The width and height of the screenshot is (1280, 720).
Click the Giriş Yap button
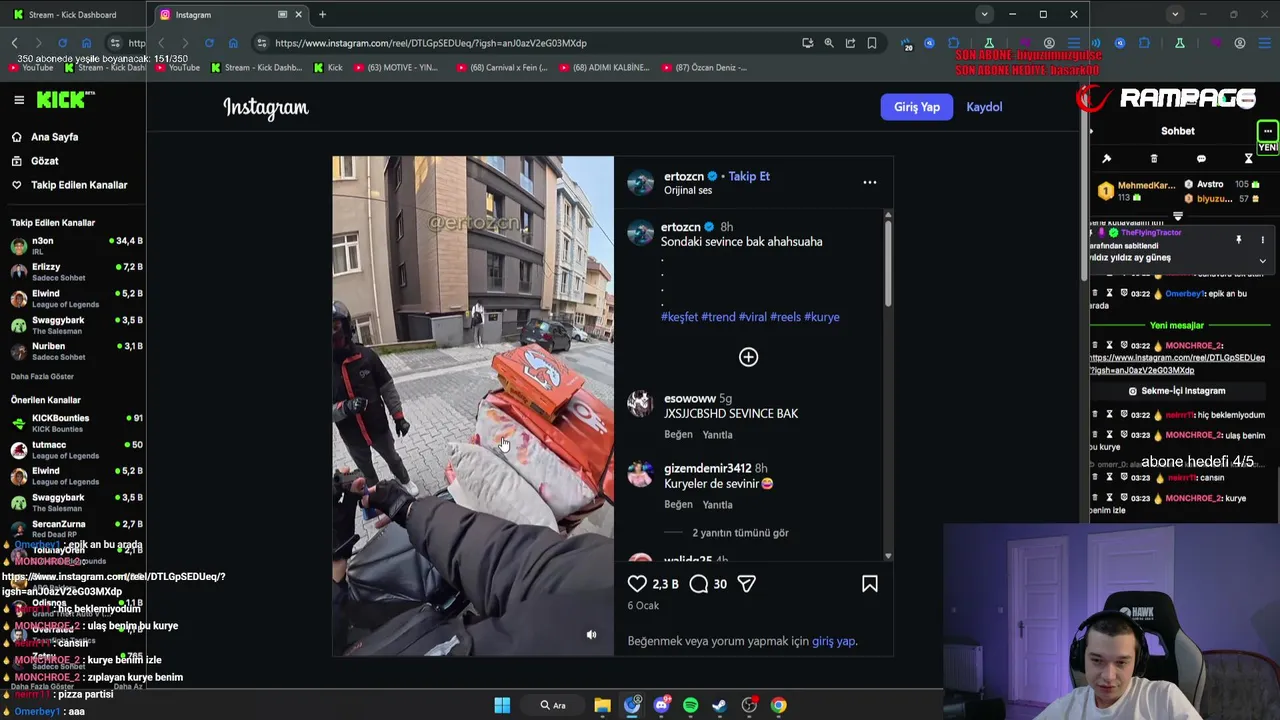point(917,107)
